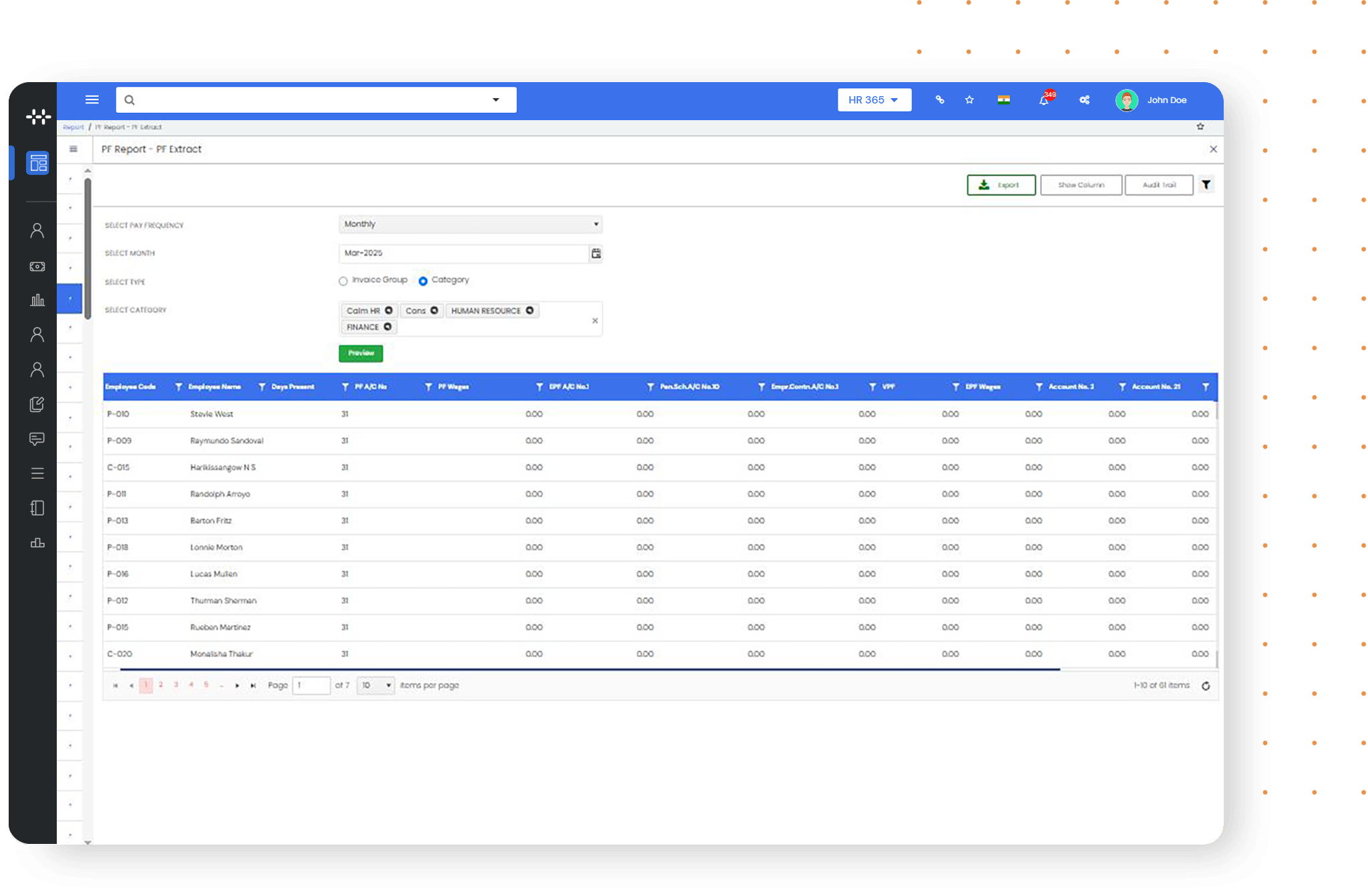Filter the PF Wages column
Viewport: 1368px width, 896px height.
(x=539, y=387)
